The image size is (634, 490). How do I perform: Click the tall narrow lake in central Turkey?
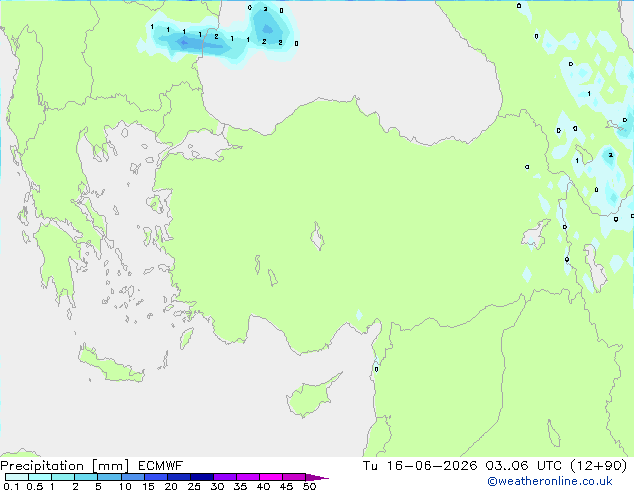pos(317,236)
